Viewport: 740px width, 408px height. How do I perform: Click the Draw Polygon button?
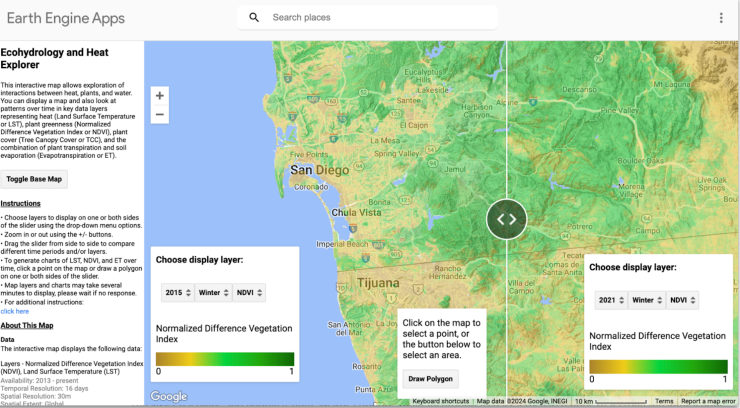[x=430, y=379]
